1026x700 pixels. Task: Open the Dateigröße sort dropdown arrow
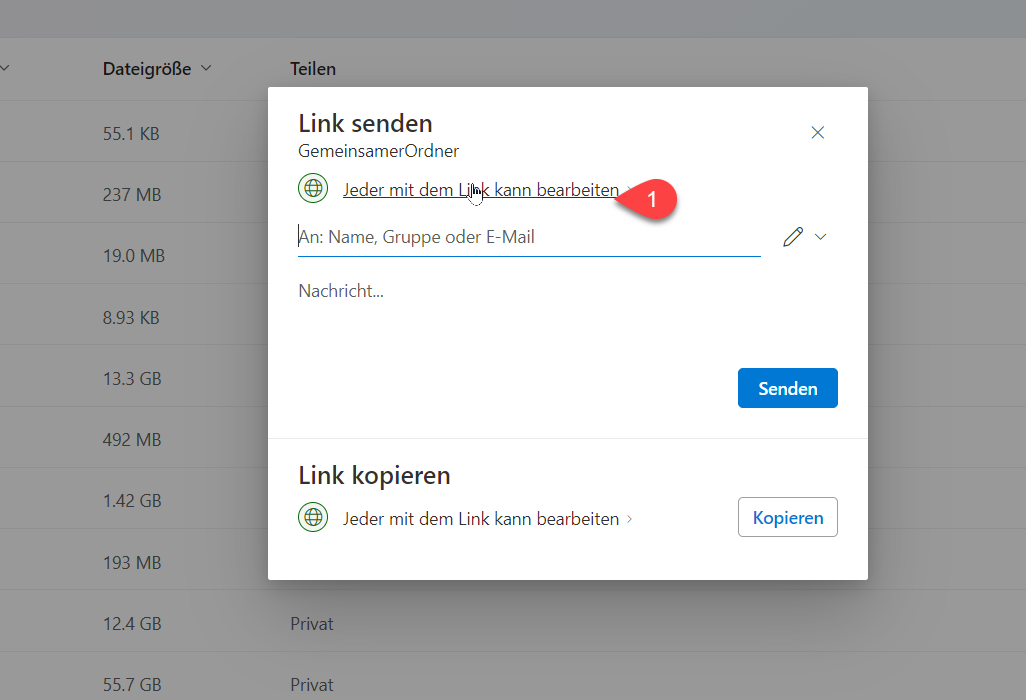(206, 69)
